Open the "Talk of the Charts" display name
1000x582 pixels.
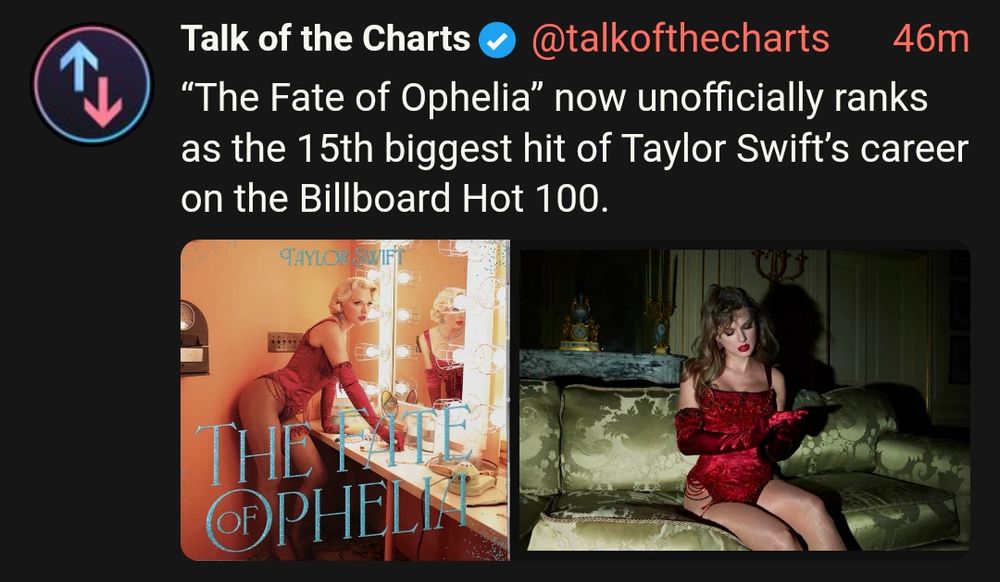[x=325, y=39]
